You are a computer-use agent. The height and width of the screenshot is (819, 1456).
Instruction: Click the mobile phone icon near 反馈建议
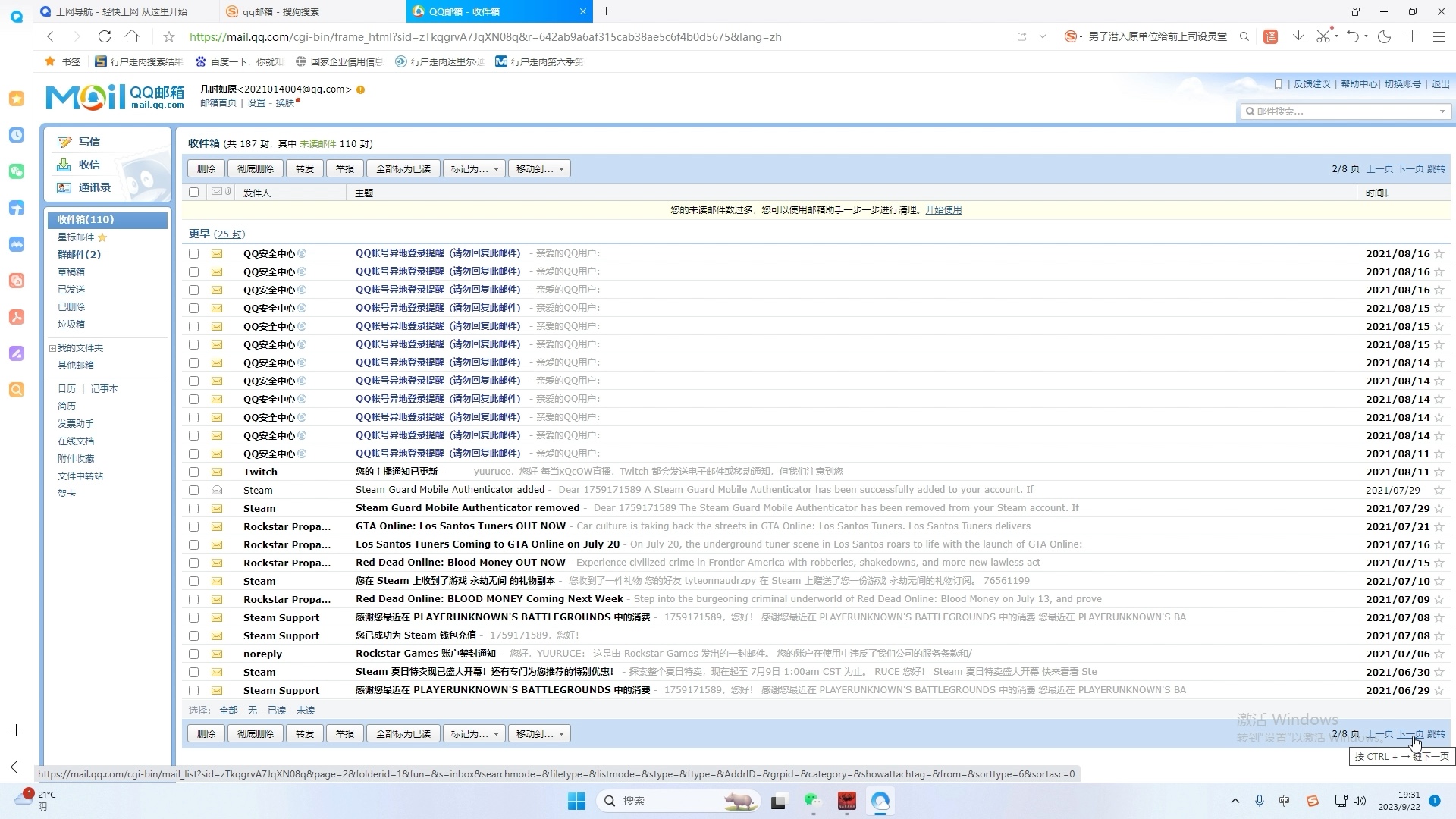pos(1279,84)
